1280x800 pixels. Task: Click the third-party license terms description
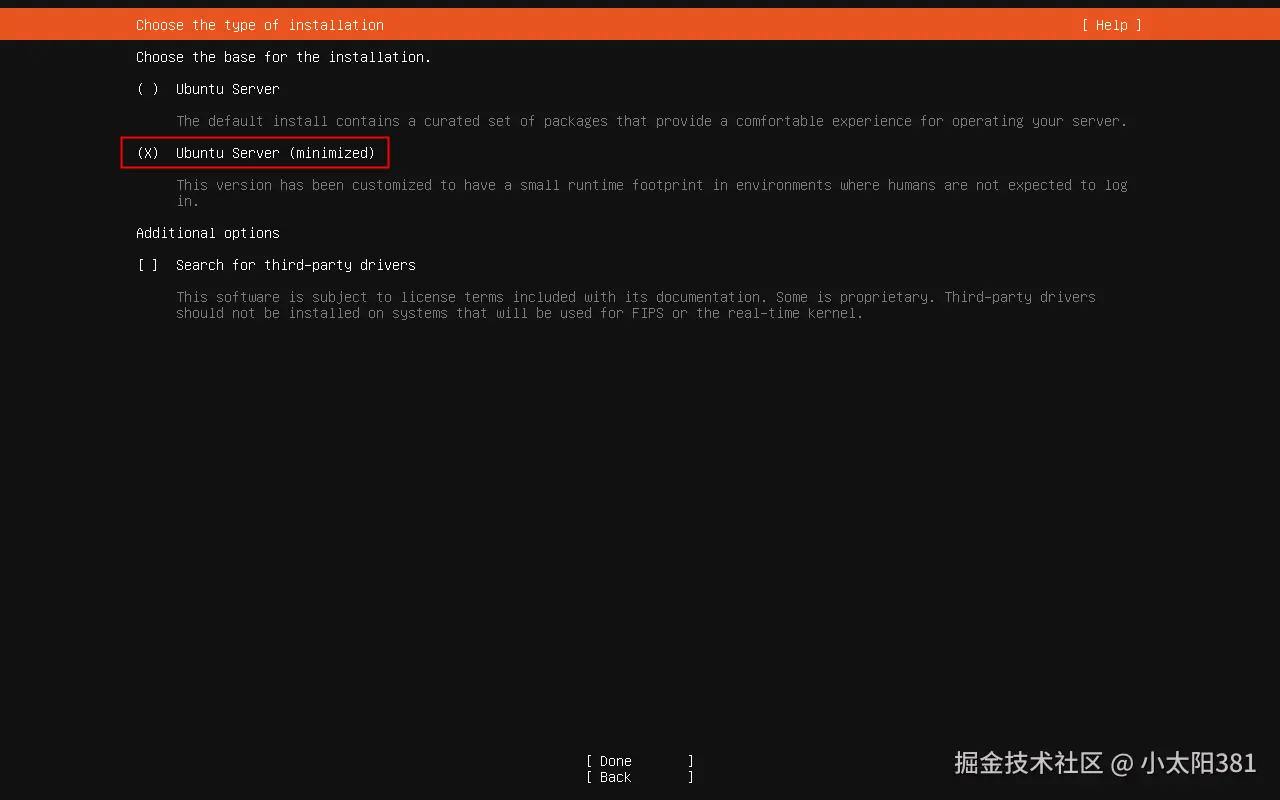636,305
